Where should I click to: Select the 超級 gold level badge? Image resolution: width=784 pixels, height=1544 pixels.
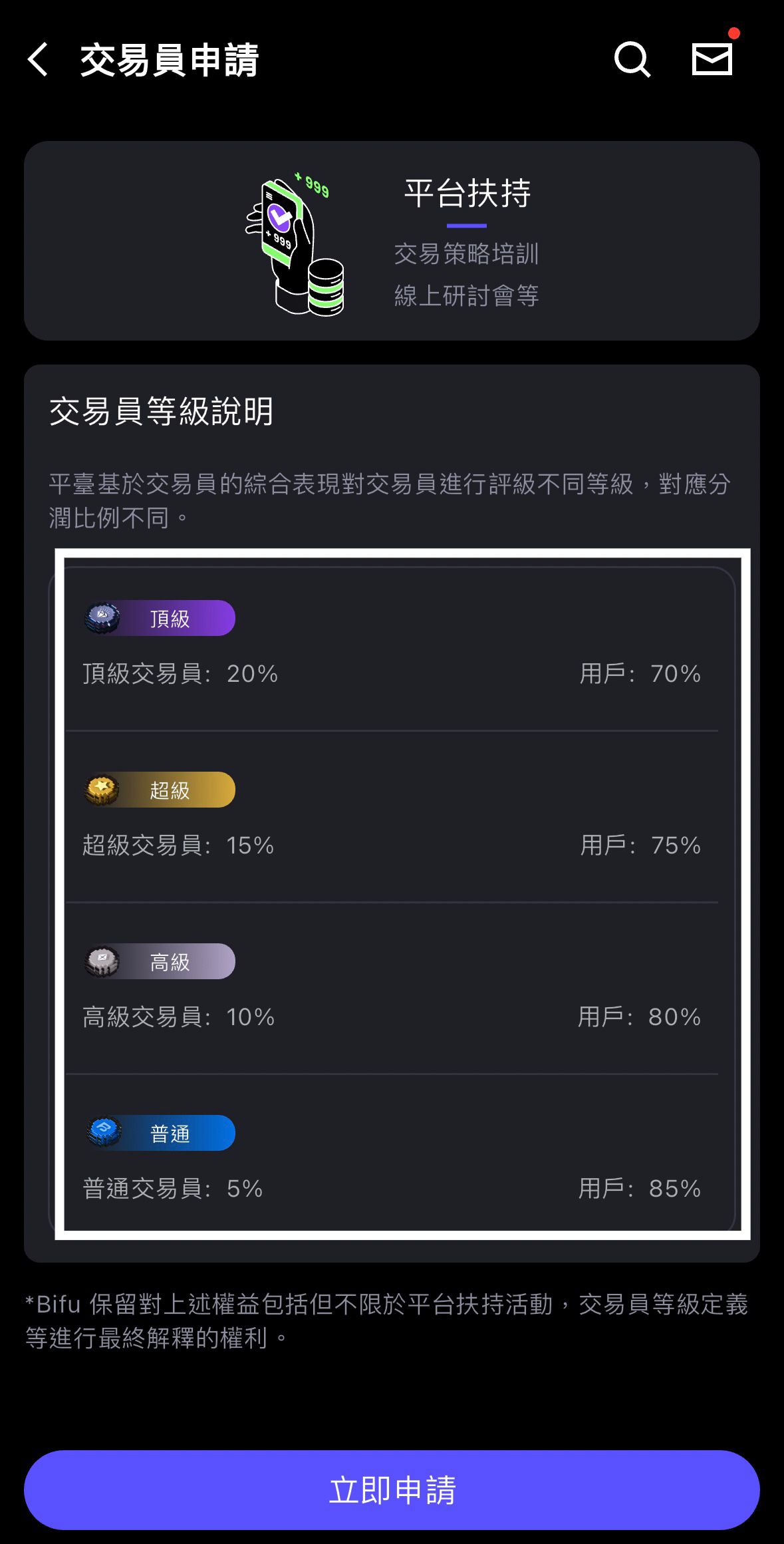tap(170, 790)
